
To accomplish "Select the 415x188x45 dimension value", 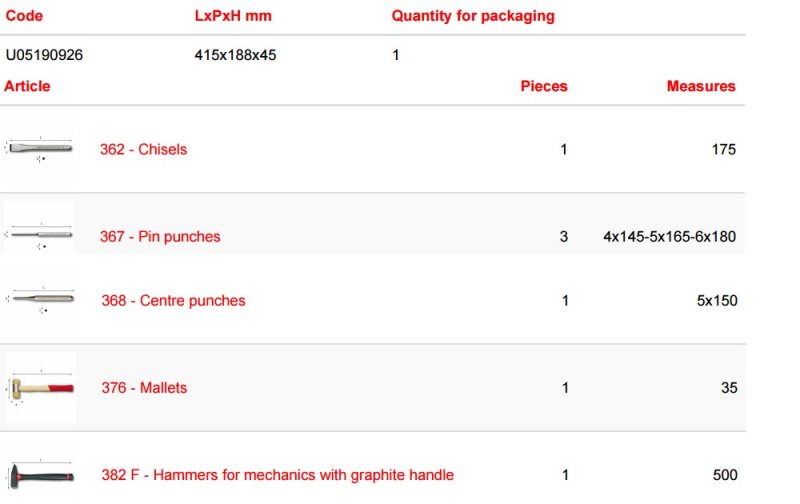I will click(235, 55).
